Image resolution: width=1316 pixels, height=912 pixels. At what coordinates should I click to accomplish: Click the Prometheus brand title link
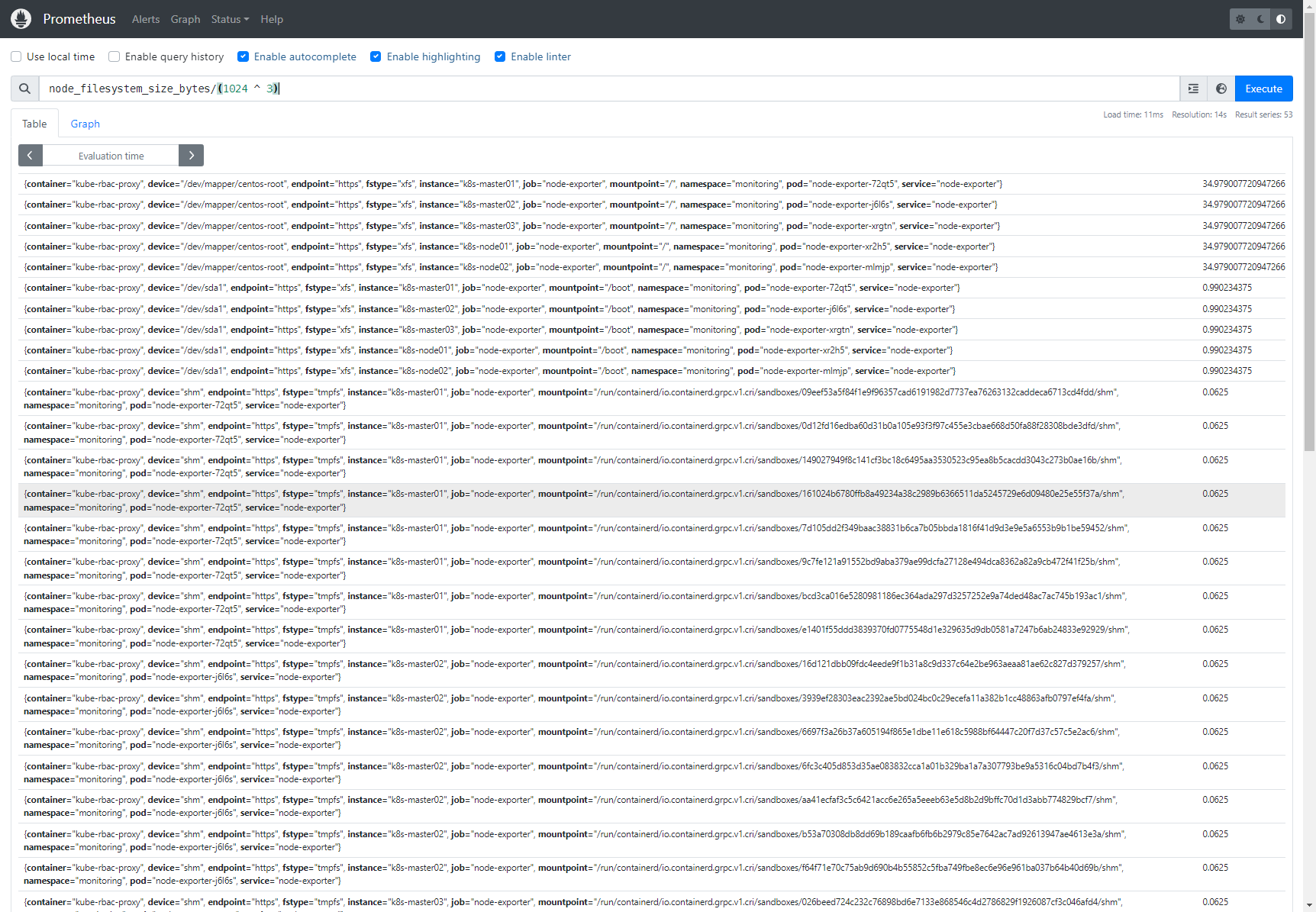coord(79,19)
